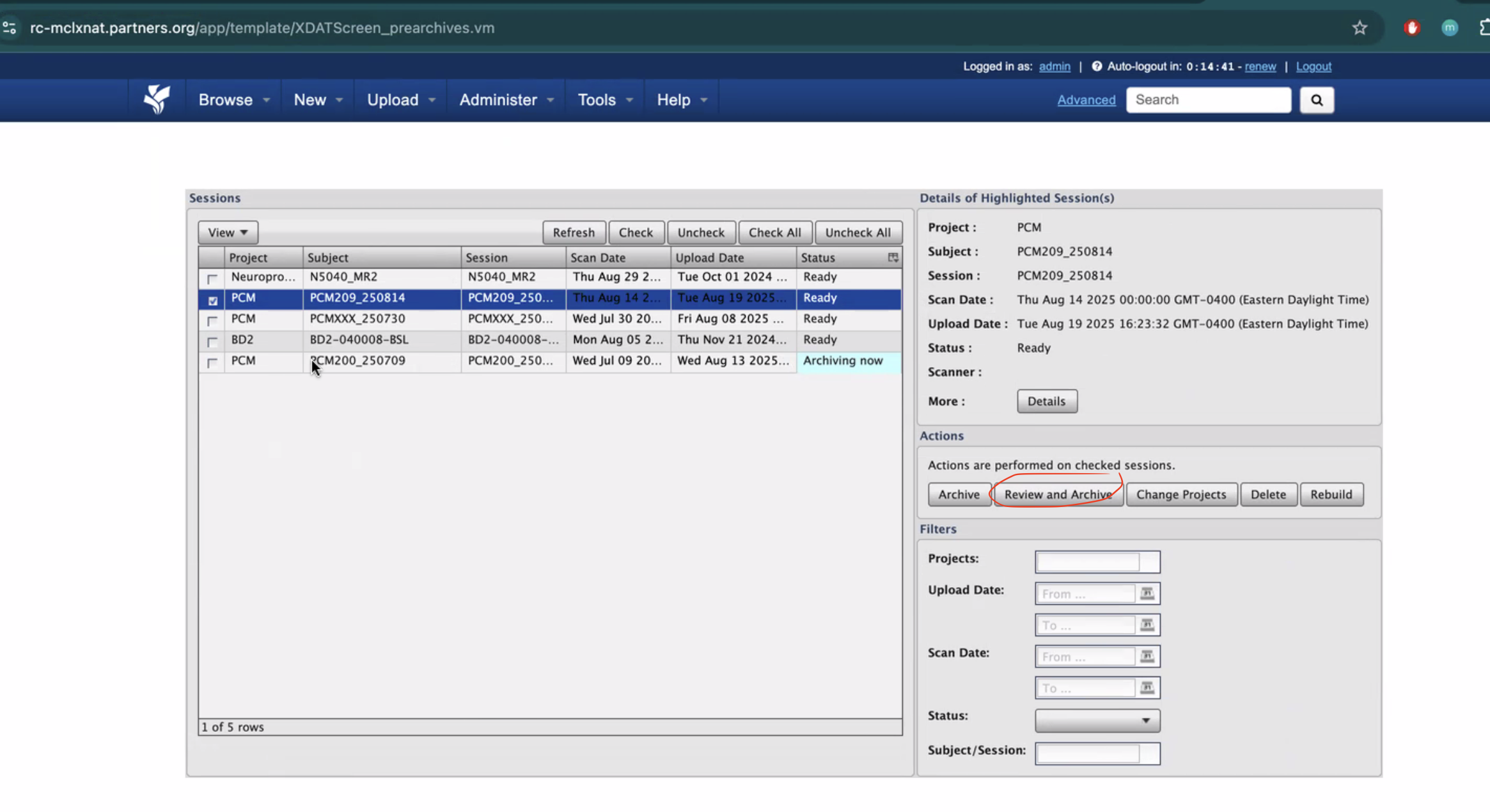This screenshot has width=1490, height=812.
Task: Open the site information icon in address bar
Action: point(10,27)
